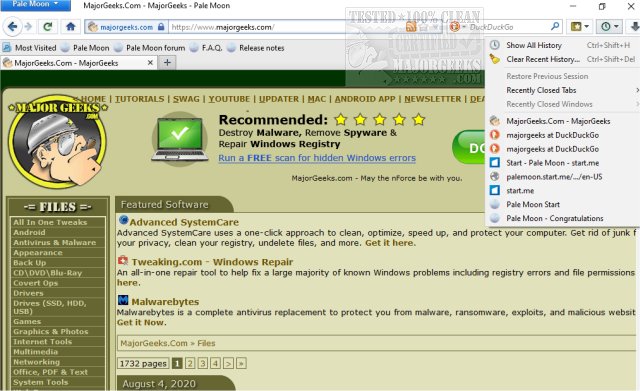
Task: Click the search magnifier icon
Action: (x=555, y=27)
